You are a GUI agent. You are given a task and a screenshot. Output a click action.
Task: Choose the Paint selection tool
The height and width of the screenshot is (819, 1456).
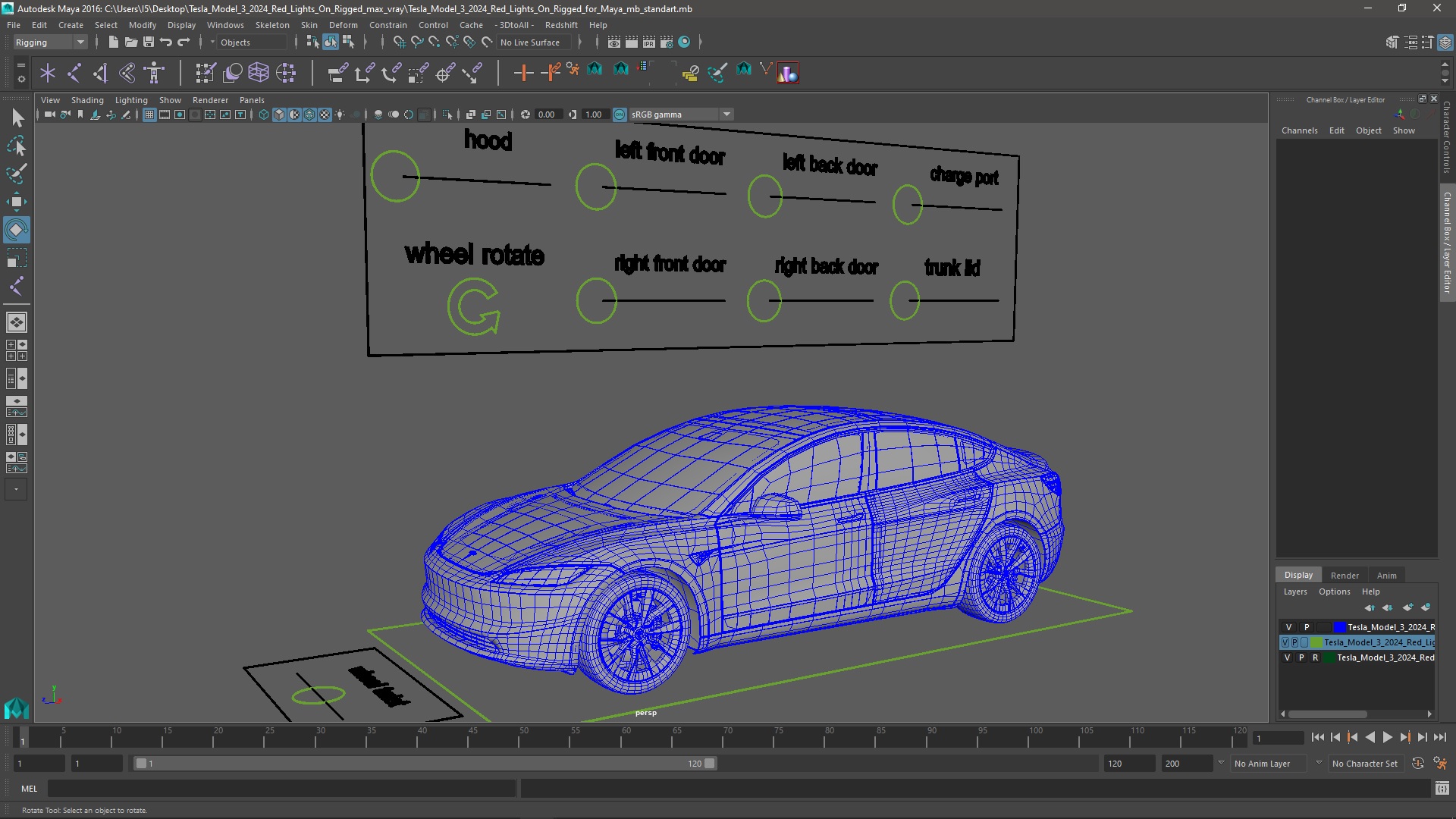pyautogui.click(x=17, y=174)
